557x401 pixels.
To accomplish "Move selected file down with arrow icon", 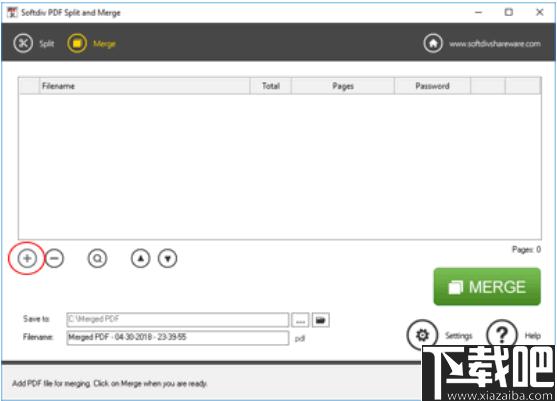I will click(x=168, y=258).
